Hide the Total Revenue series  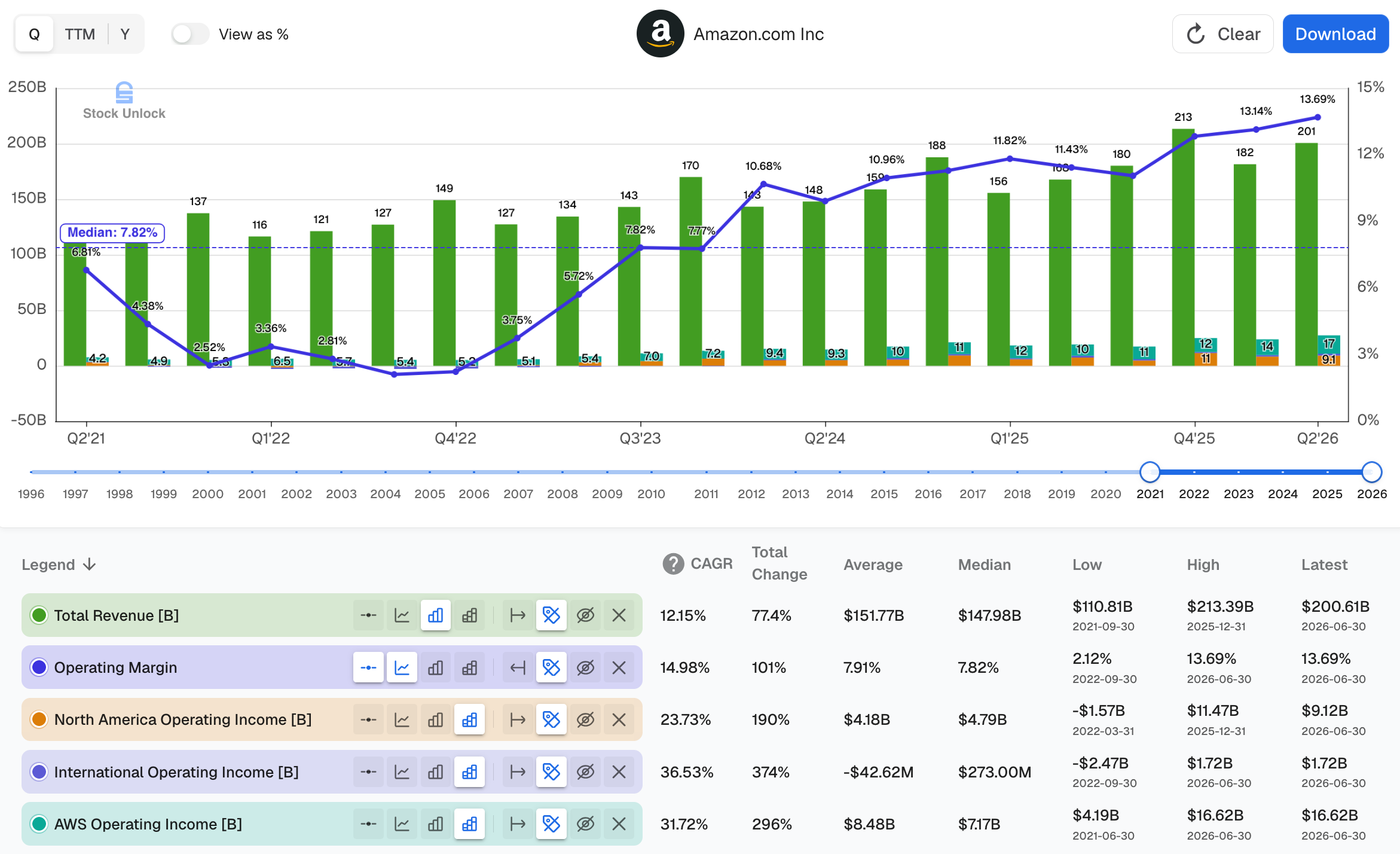(585, 615)
